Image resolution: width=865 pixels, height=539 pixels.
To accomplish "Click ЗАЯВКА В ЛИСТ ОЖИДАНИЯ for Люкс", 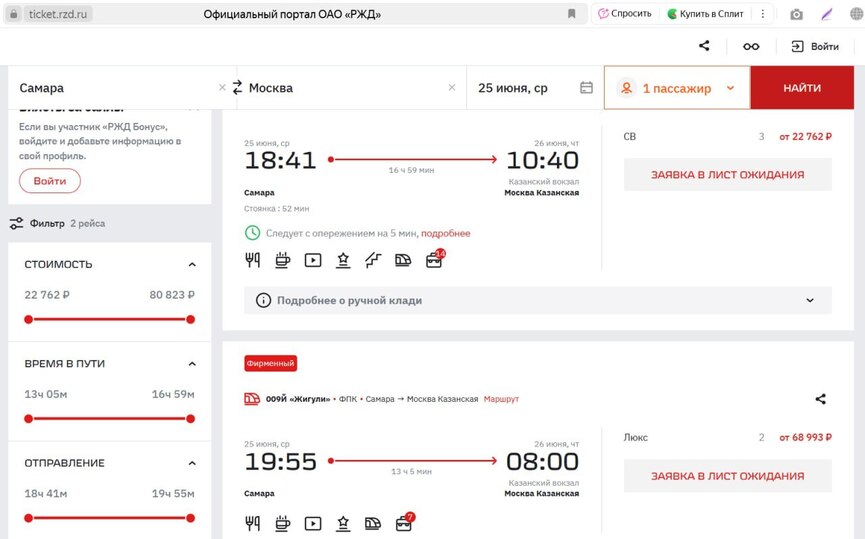I will click(728, 476).
